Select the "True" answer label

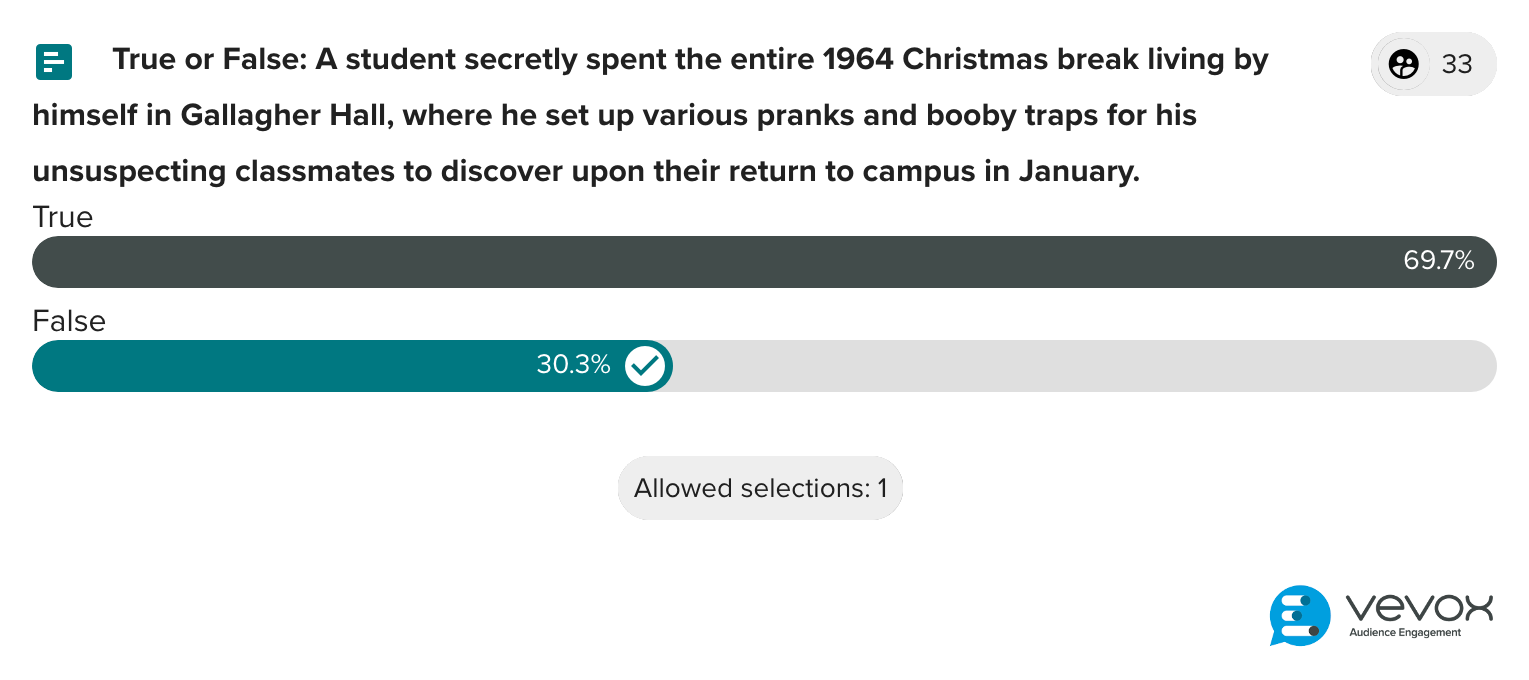(62, 217)
